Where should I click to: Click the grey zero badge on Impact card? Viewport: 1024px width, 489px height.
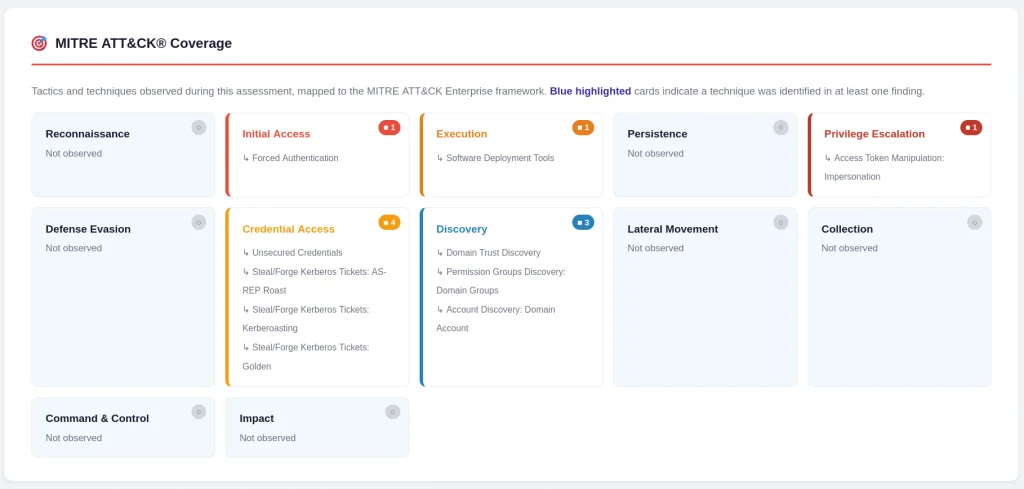tap(393, 412)
